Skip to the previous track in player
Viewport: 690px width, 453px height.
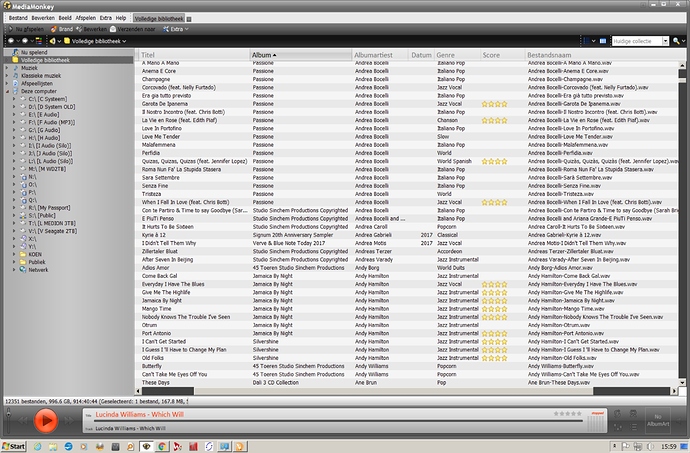point(23,420)
